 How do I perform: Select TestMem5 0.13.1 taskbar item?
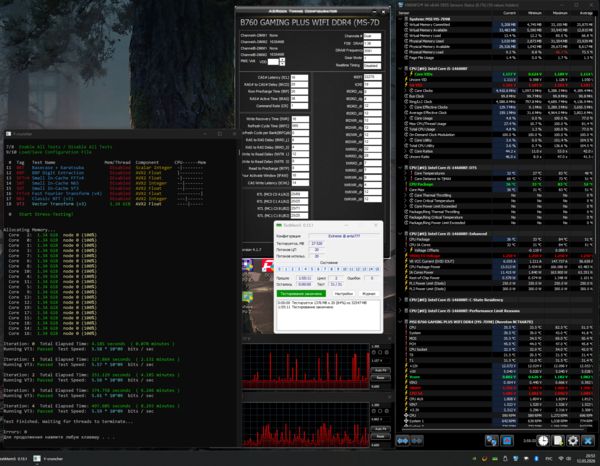click(x=14, y=458)
